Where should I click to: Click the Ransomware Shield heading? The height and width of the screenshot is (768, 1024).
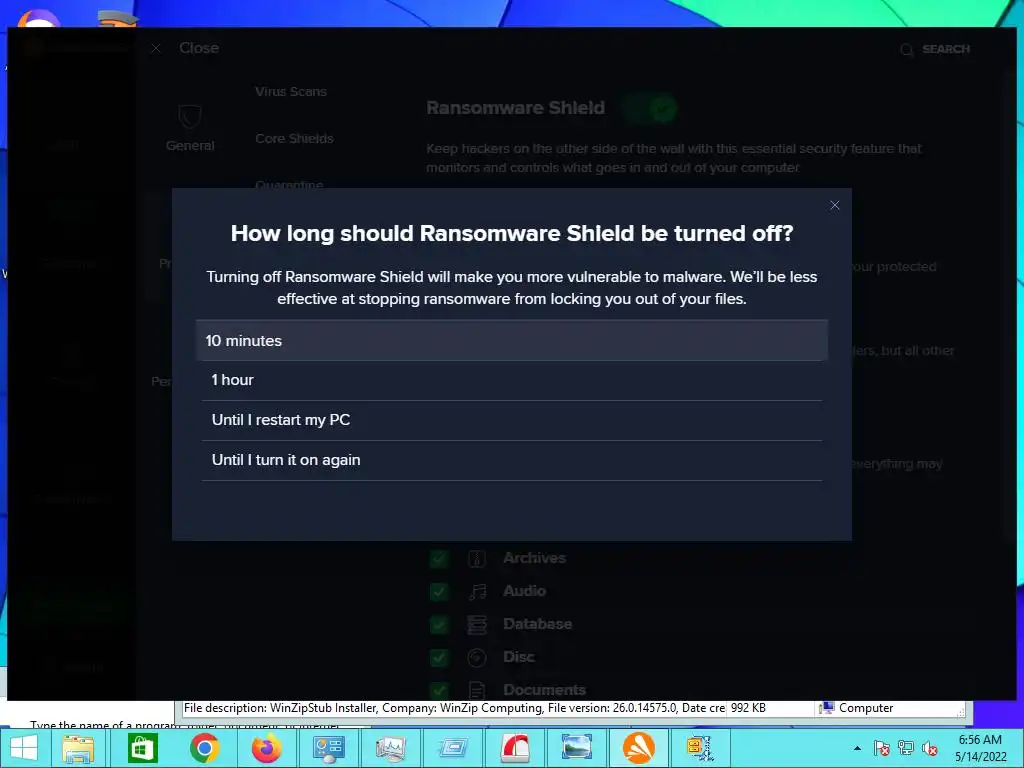515,108
